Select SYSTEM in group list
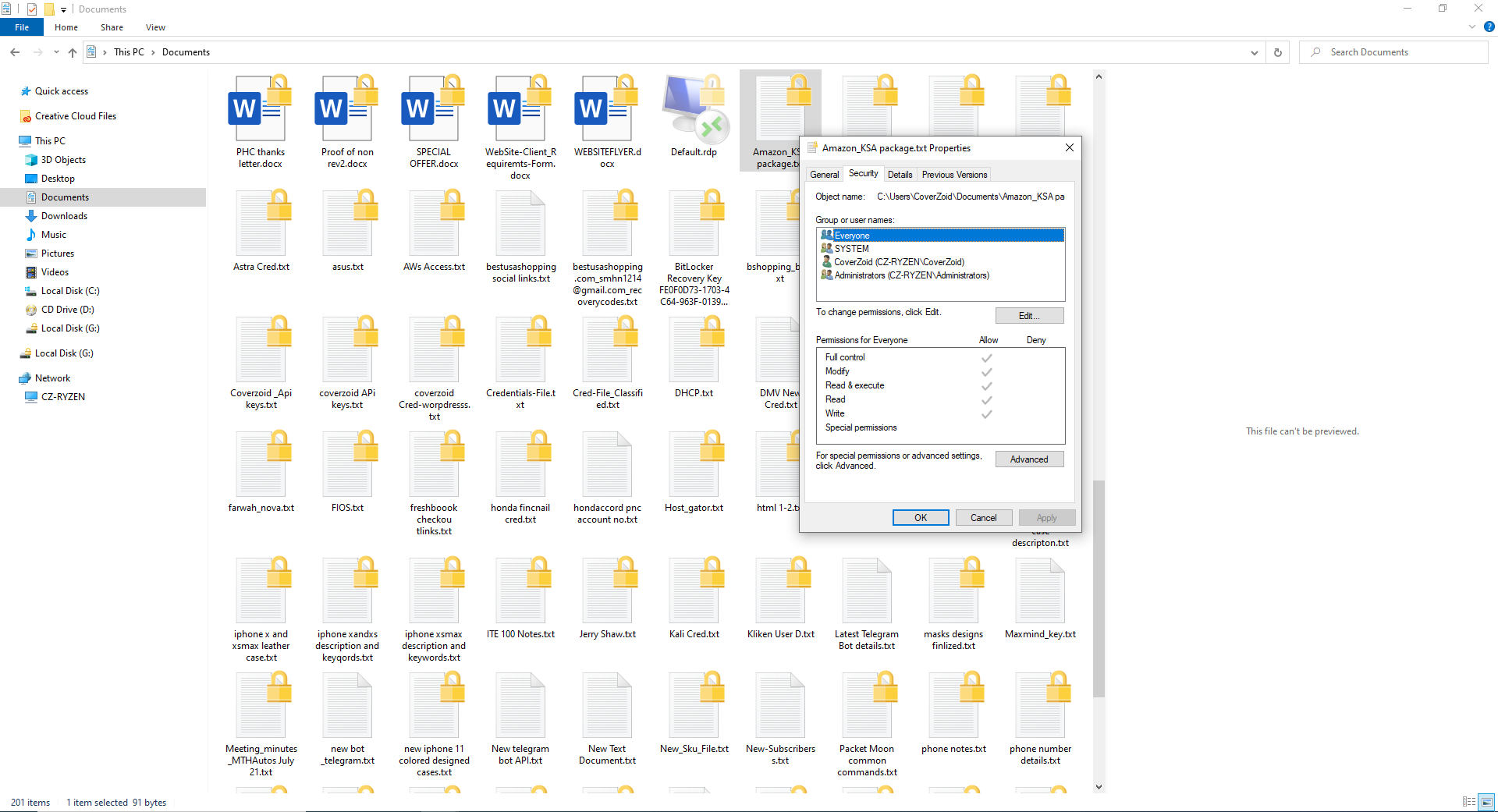The image size is (1498, 812). click(941, 249)
